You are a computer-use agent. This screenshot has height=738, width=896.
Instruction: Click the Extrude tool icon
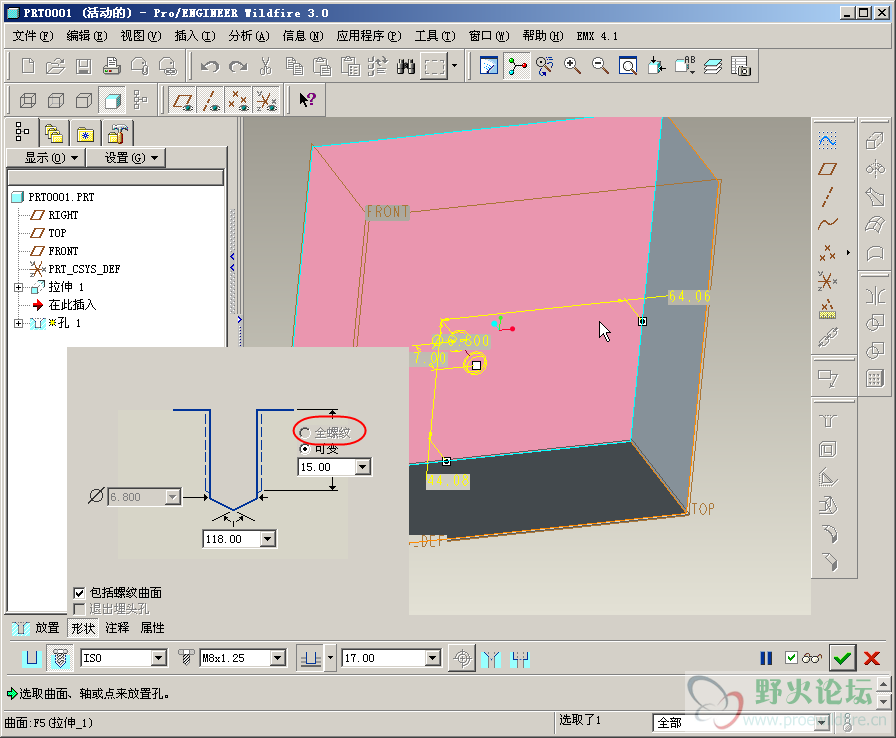(875, 141)
